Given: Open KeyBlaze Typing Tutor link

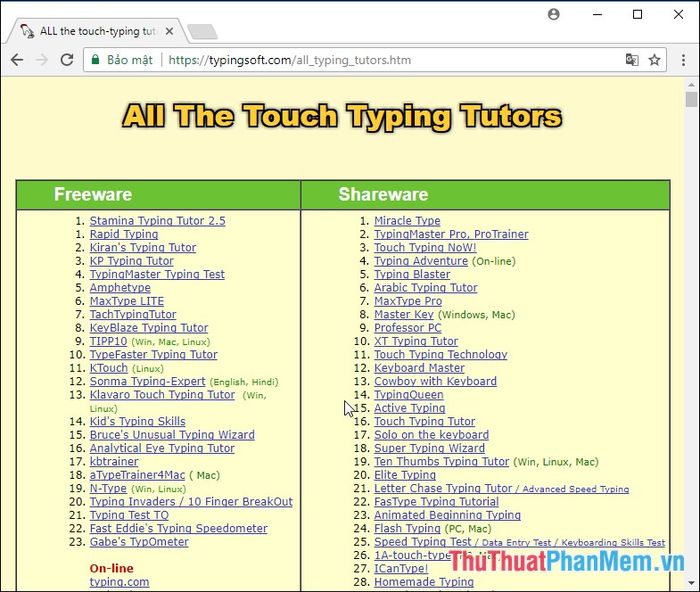Looking at the screenshot, I should coord(149,328).
